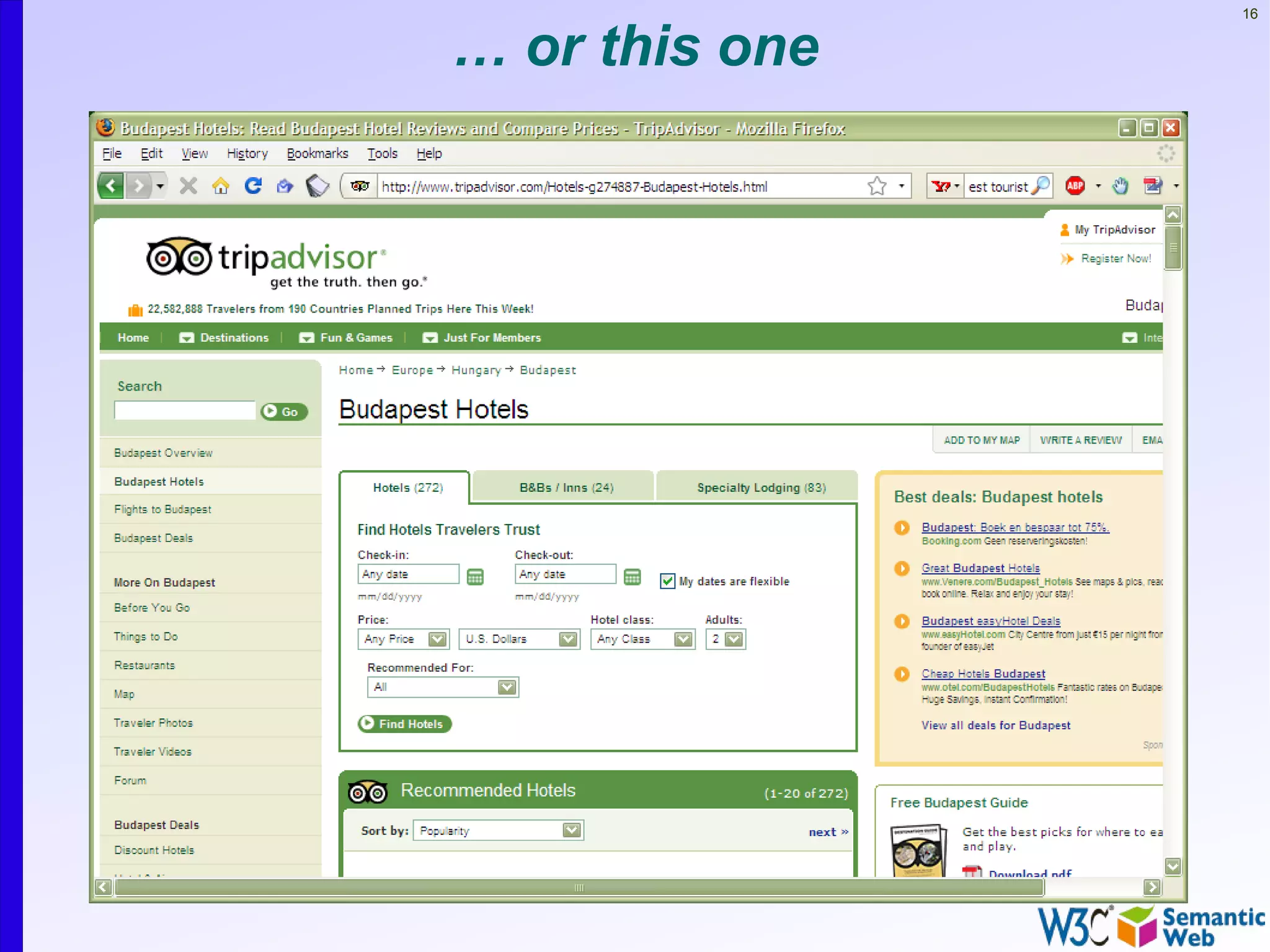The image size is (1270, 952).
Task: Click the stop loading X icon
Action: point(188,186)
